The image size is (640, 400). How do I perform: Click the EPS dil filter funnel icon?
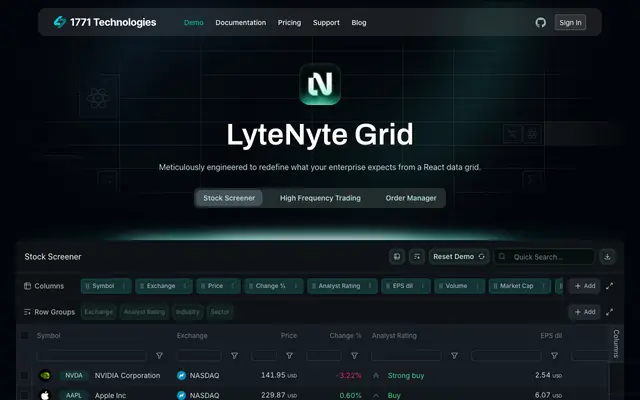point(554,356)
